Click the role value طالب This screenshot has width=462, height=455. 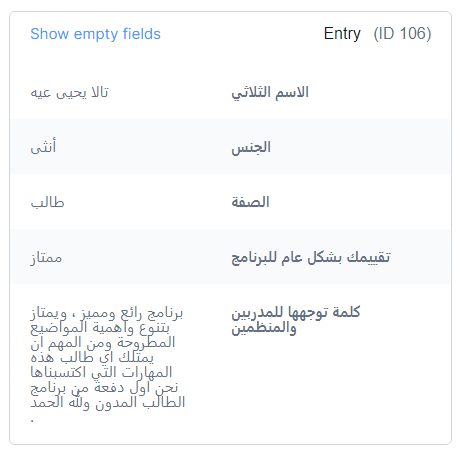pos(47,202)
